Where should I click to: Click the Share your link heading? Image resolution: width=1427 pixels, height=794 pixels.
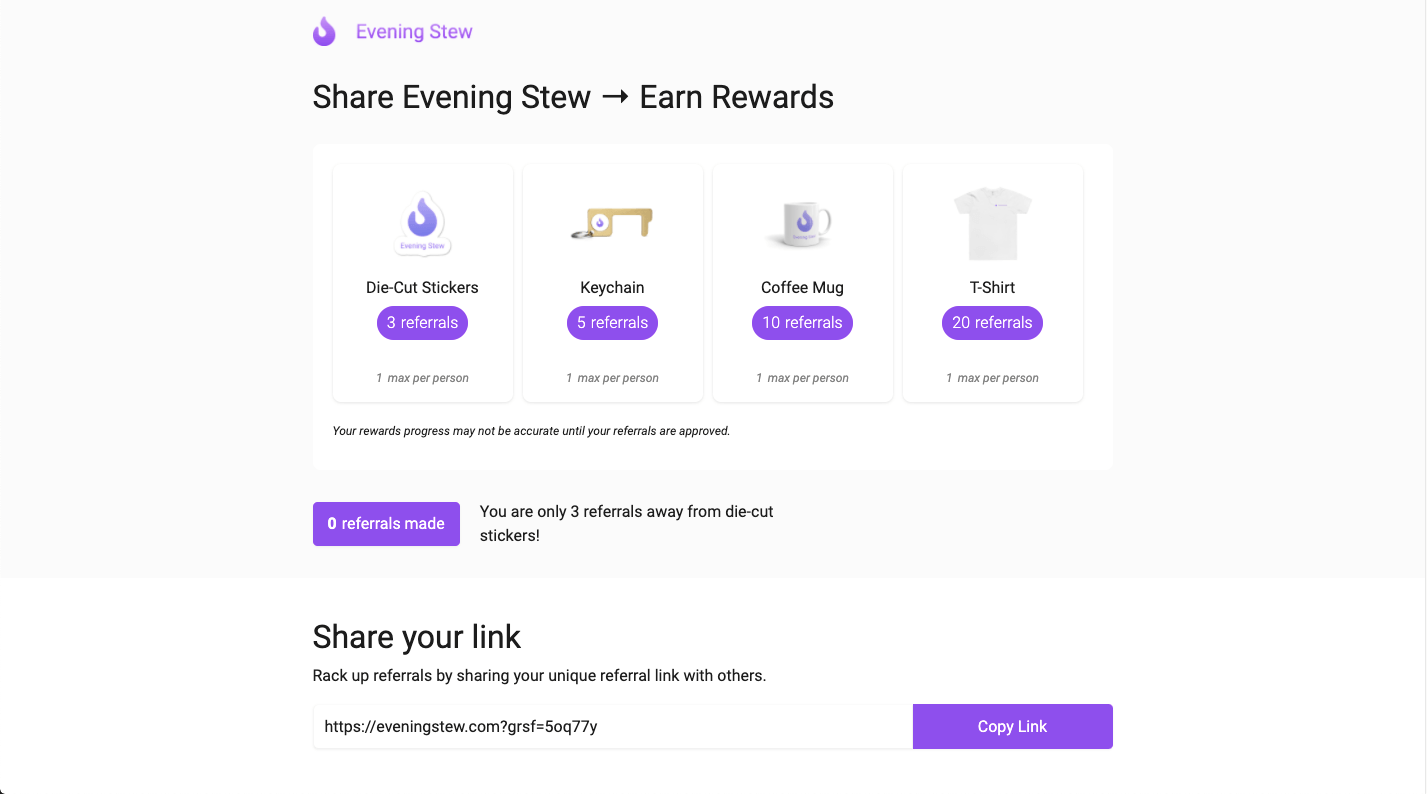417,637
